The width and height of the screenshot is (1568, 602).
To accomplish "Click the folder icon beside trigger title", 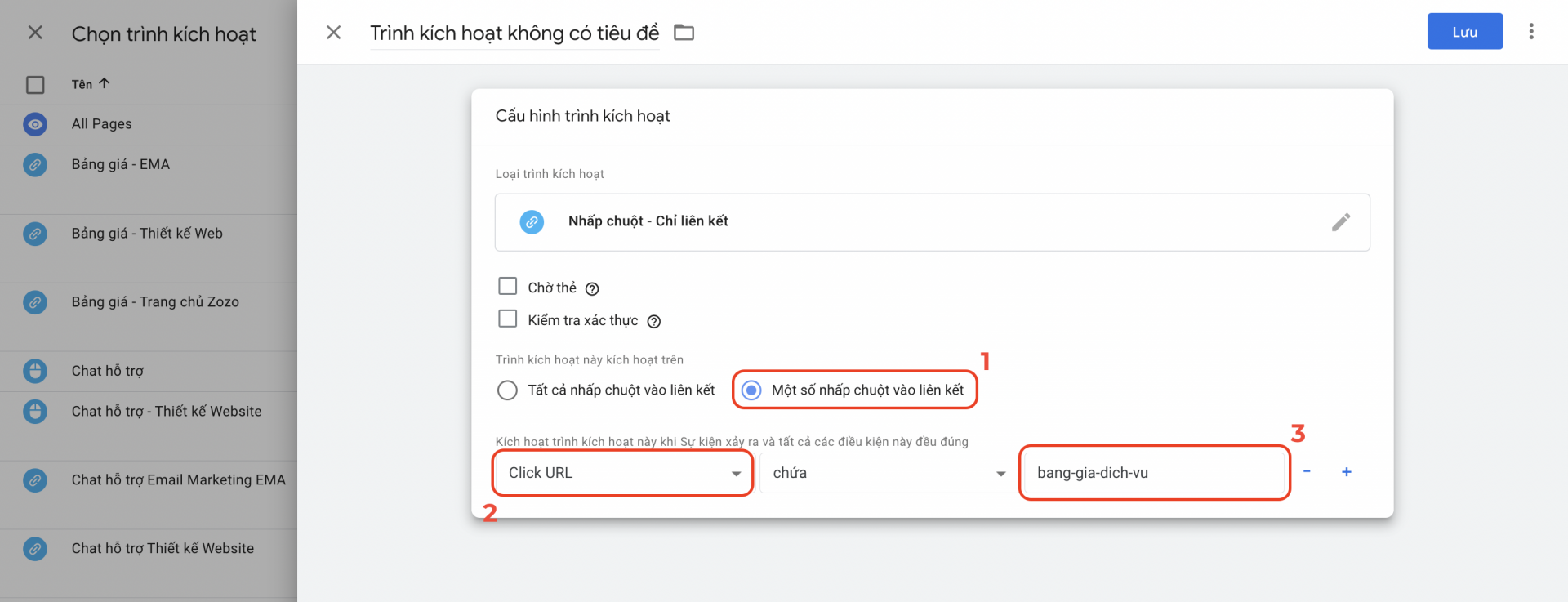I will (x=684, y=33).
